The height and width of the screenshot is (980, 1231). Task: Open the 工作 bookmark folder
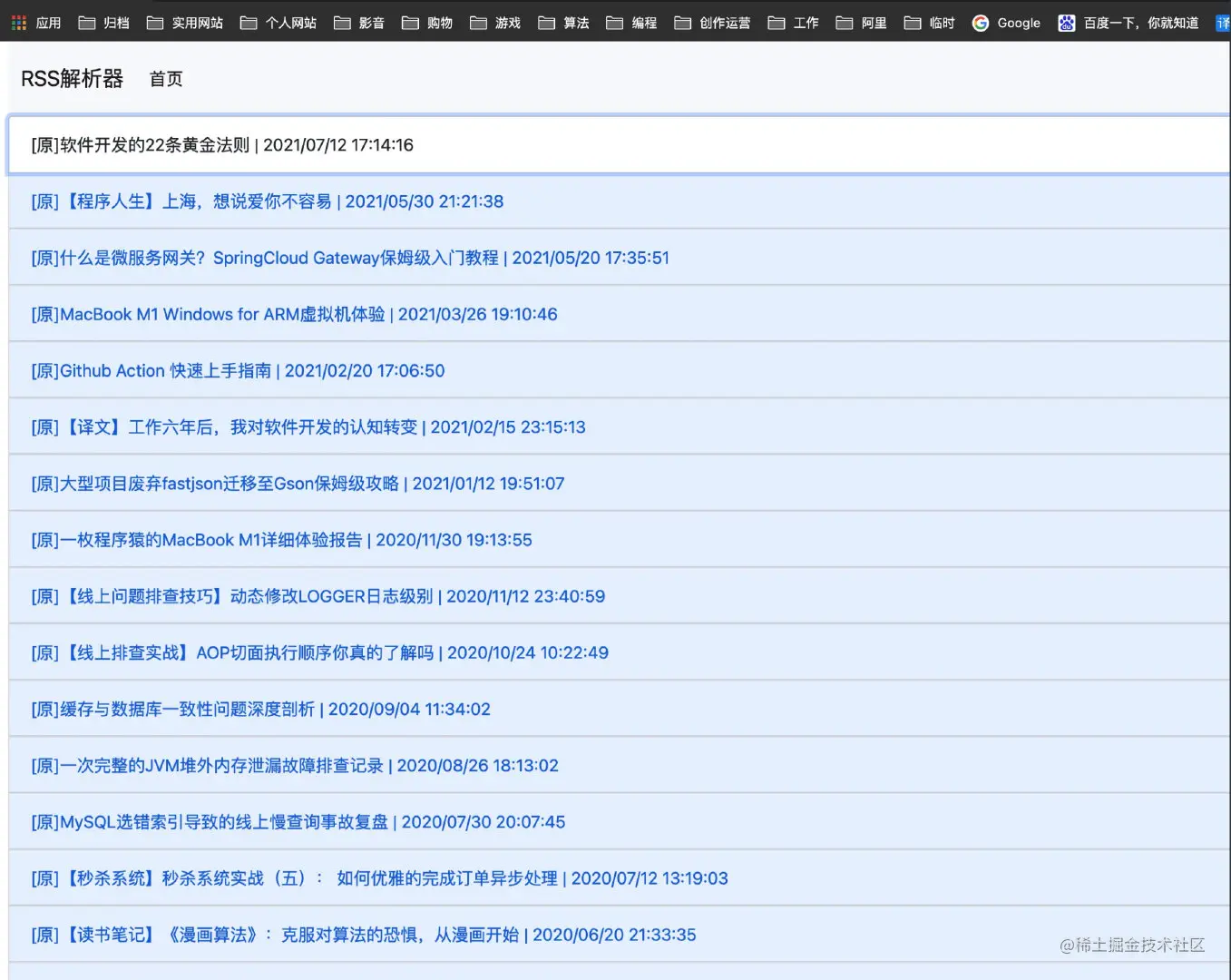[793, 23]
